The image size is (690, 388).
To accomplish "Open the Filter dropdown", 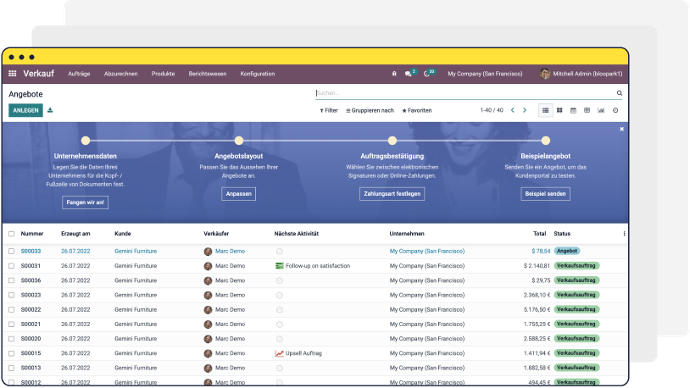I will tap(329, 110).
